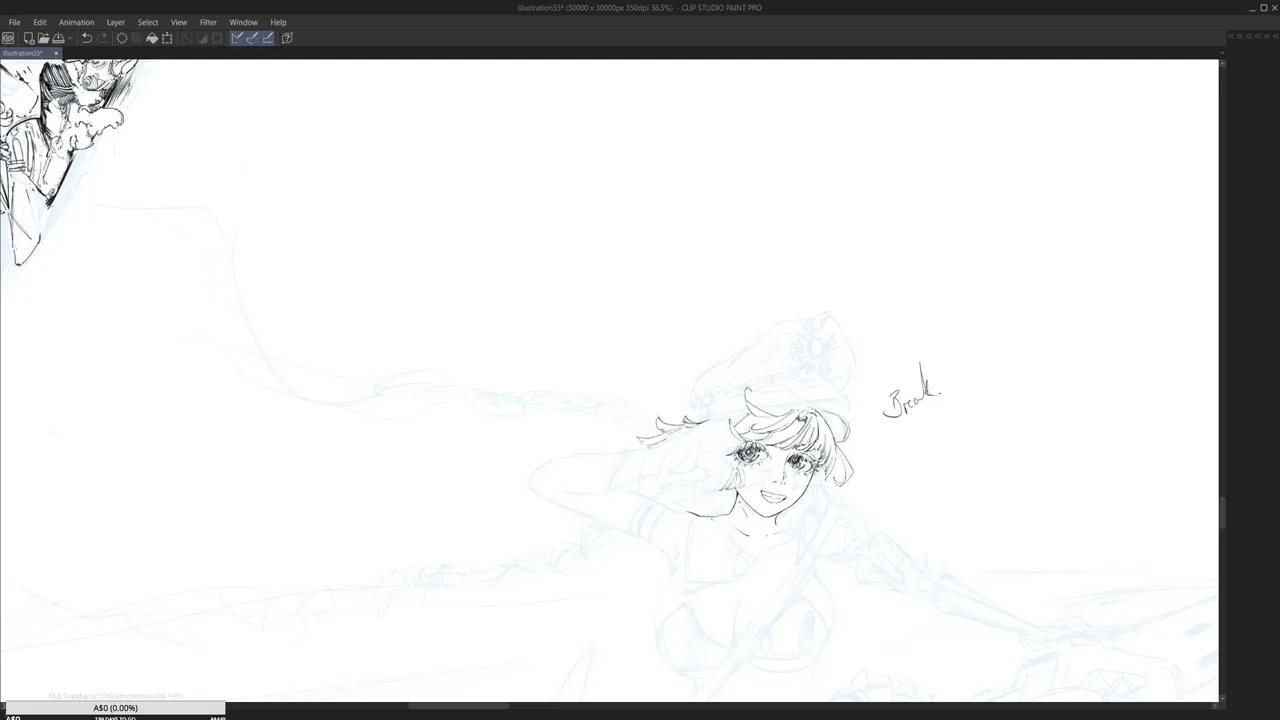Redo the undone action
Screen dimensions: 1280x720
[102, 38]
